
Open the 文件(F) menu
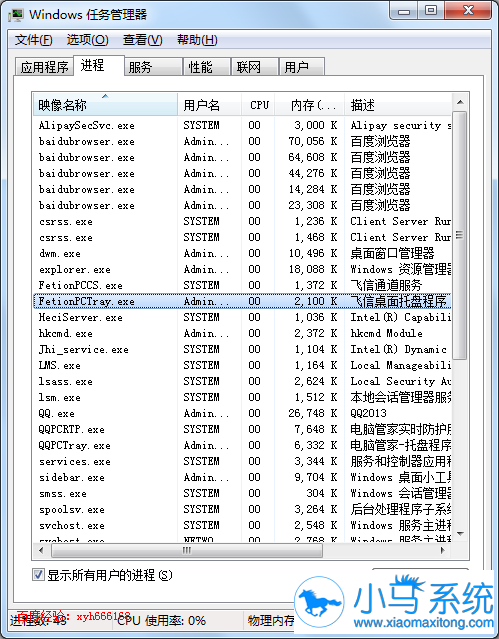coord(34,40)
